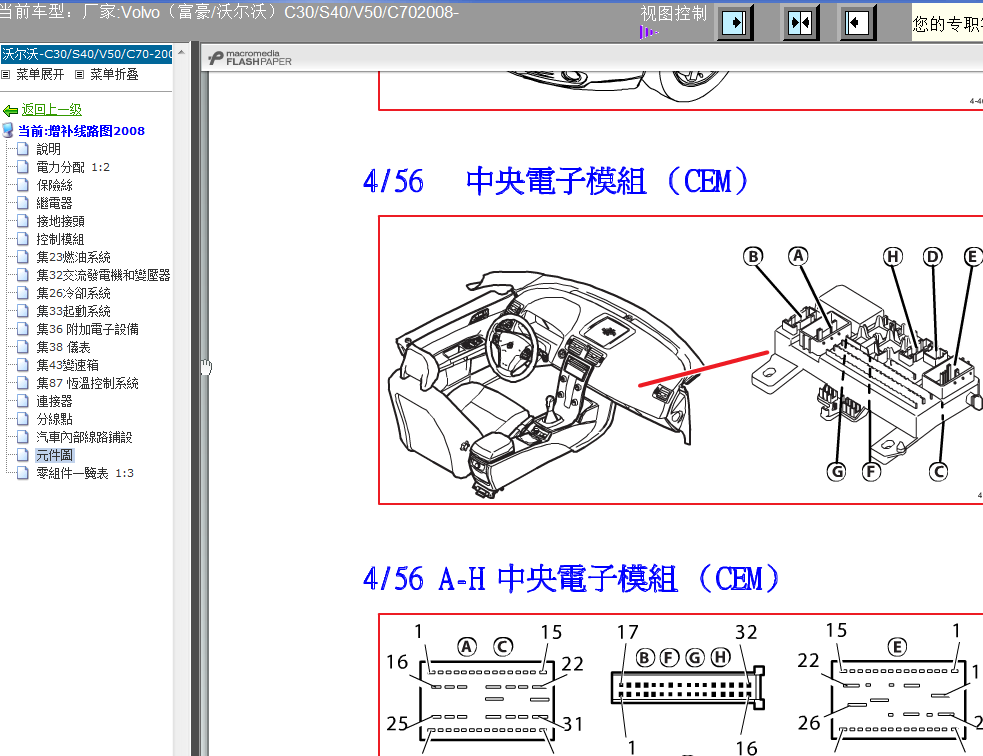Viewport: 983px width, 756px height.
Task: Open the 說明 tree item
Action: click(48, 149)
